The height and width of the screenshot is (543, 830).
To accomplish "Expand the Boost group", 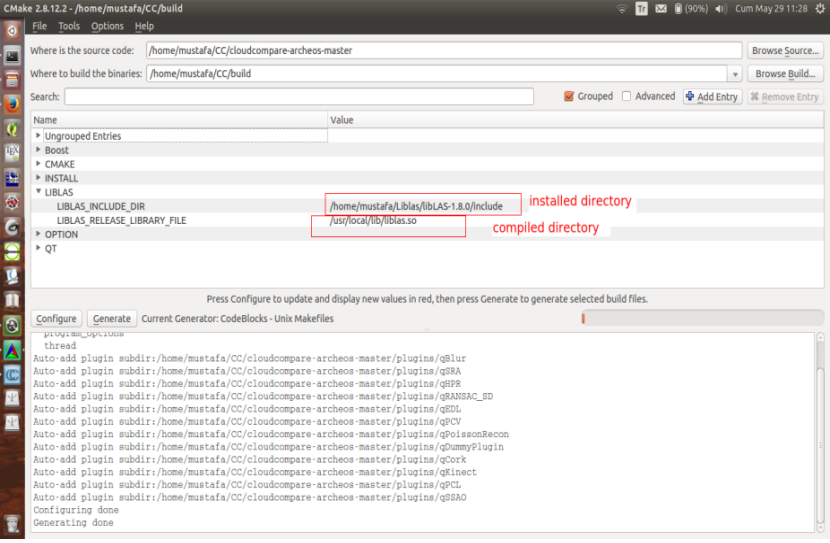I will pos(39,150).
